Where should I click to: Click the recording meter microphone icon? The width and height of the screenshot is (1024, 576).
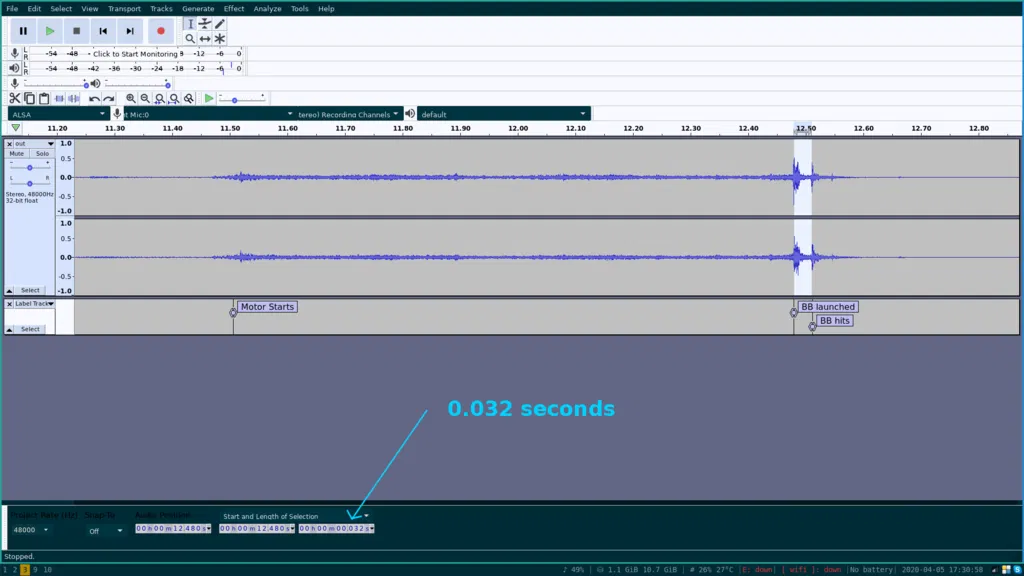(x=14, y=53)
